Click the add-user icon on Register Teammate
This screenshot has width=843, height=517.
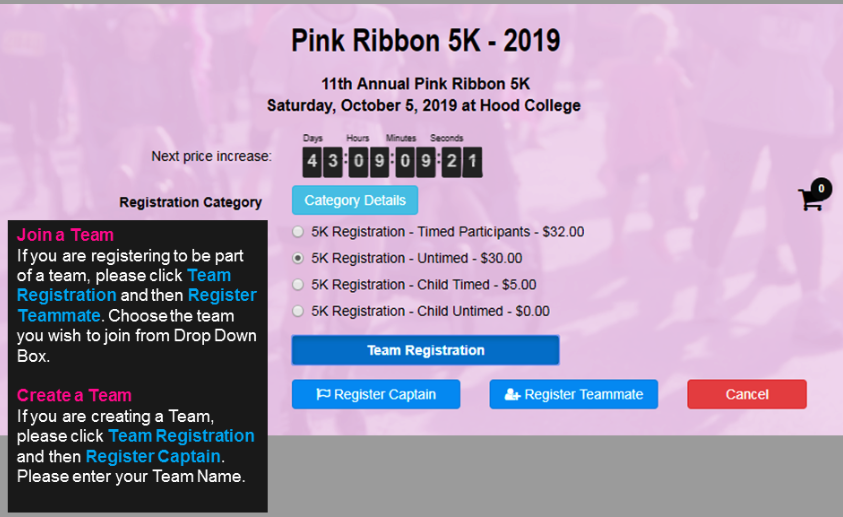point(512,394)
